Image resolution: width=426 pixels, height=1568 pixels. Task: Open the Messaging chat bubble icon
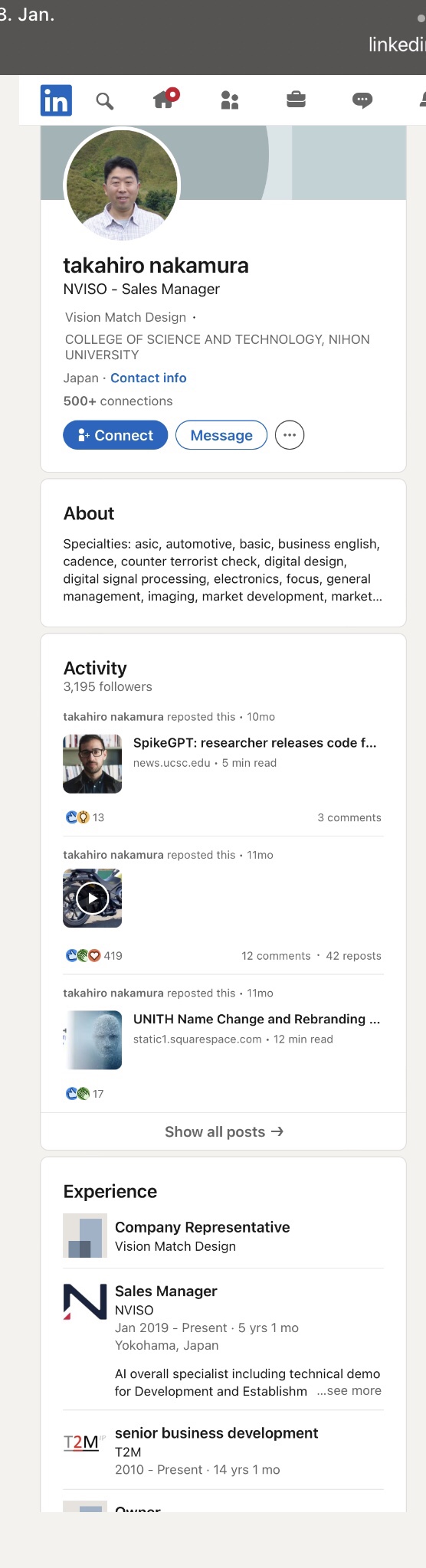[x=362, y=100]
